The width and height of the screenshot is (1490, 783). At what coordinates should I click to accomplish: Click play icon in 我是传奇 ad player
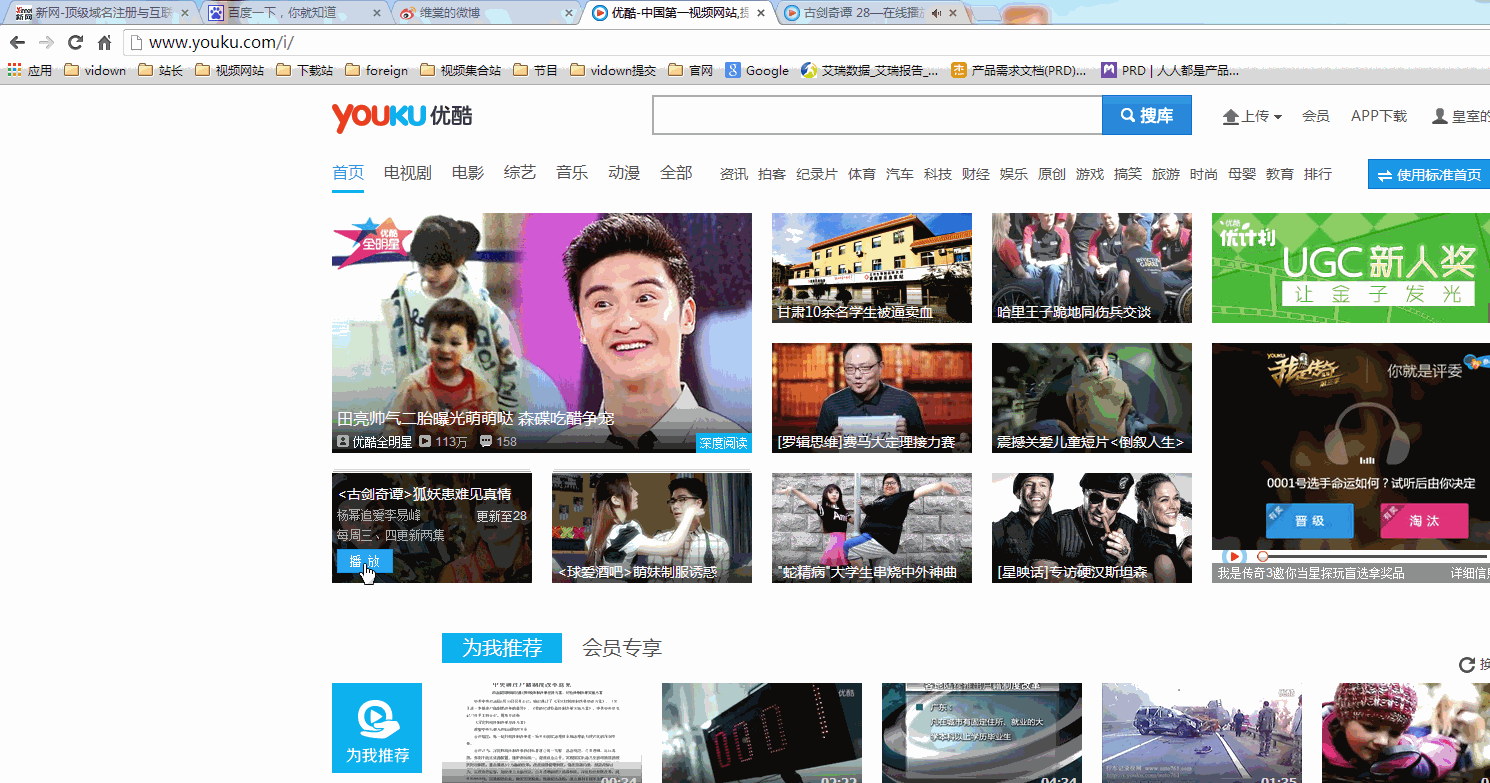point(1235,556)
